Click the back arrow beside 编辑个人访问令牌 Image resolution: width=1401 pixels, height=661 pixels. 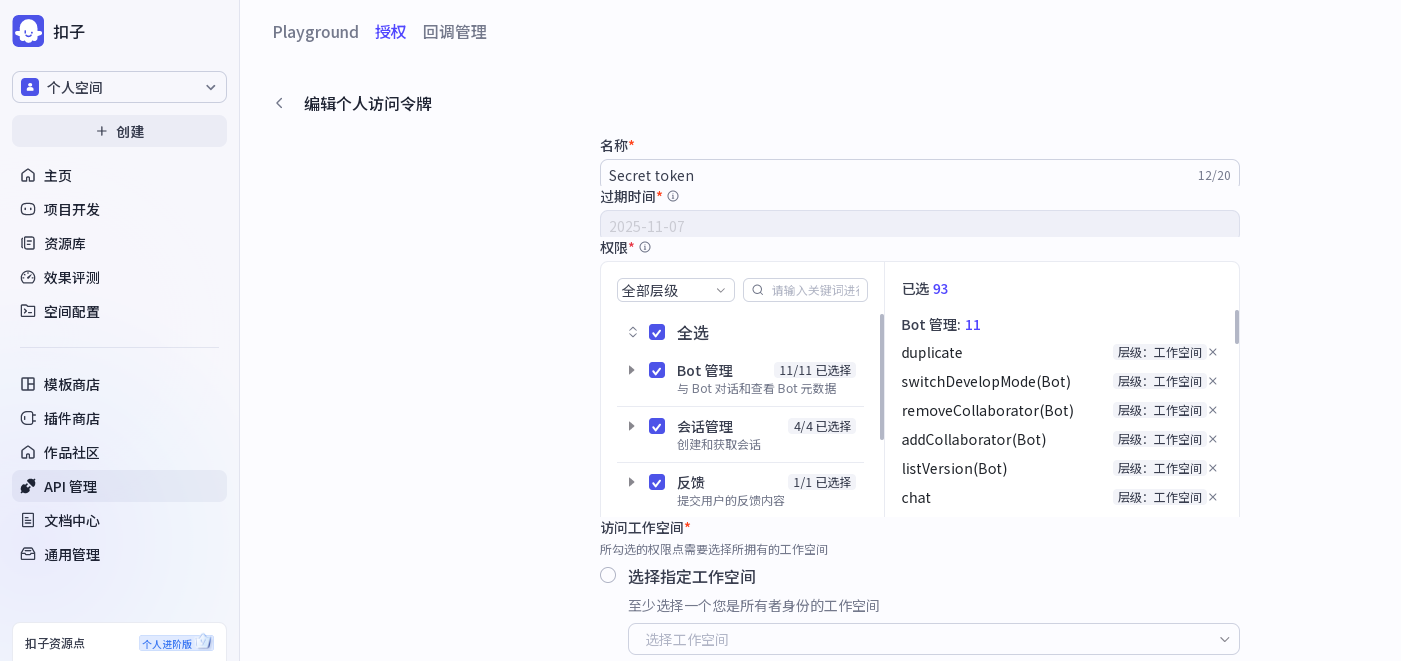pyautogui.click(x=279, y=103)
